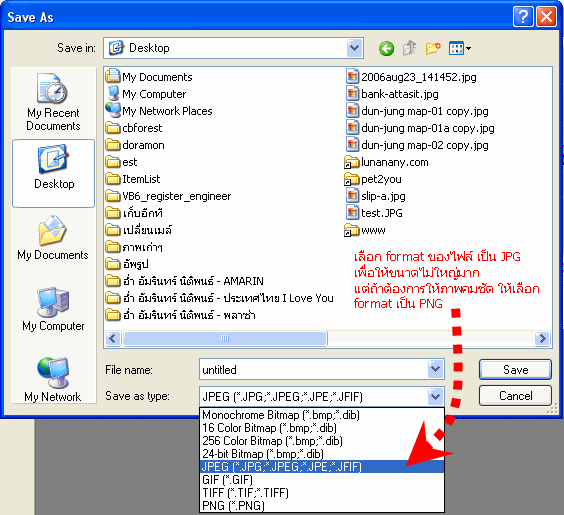Select file dun-jung map-02 copy.jpg
This screenshot has height=515, width=564.
417,145
